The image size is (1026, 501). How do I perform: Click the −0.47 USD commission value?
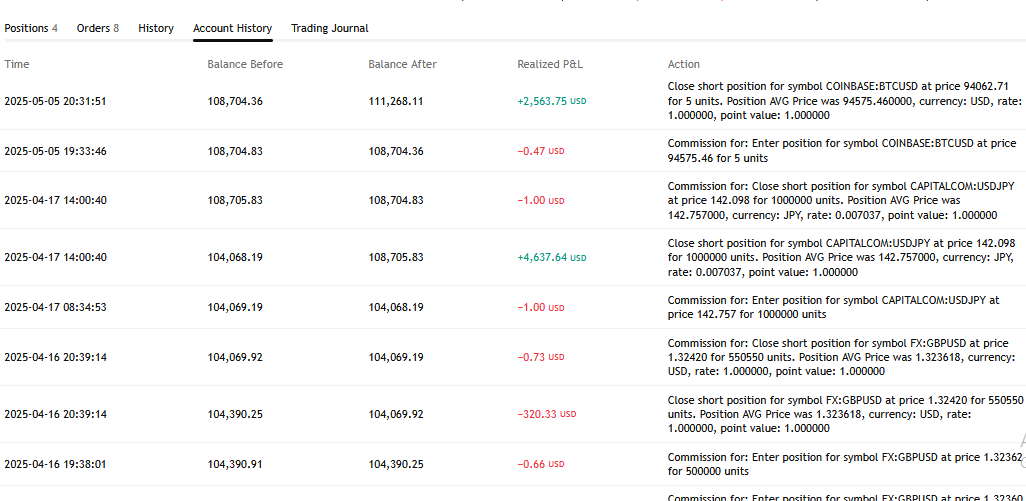pyautogui.click(x=540, y=151)
